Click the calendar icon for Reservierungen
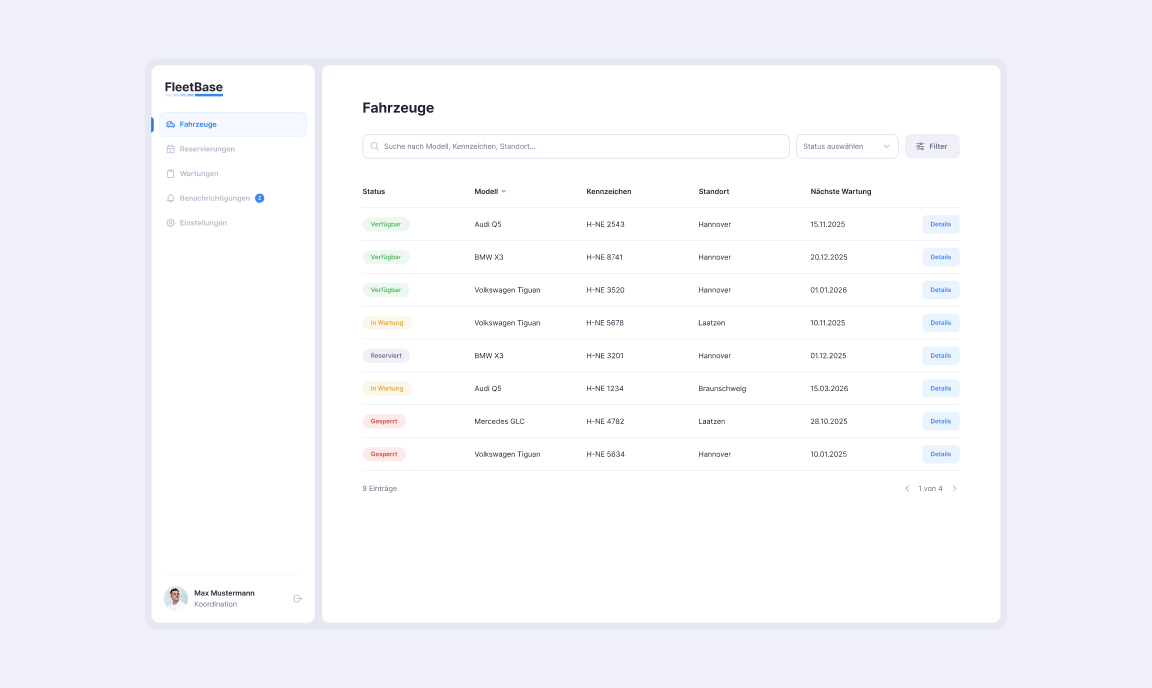The height and width of the screenshot is (688, 1152). tap(171, 149)
